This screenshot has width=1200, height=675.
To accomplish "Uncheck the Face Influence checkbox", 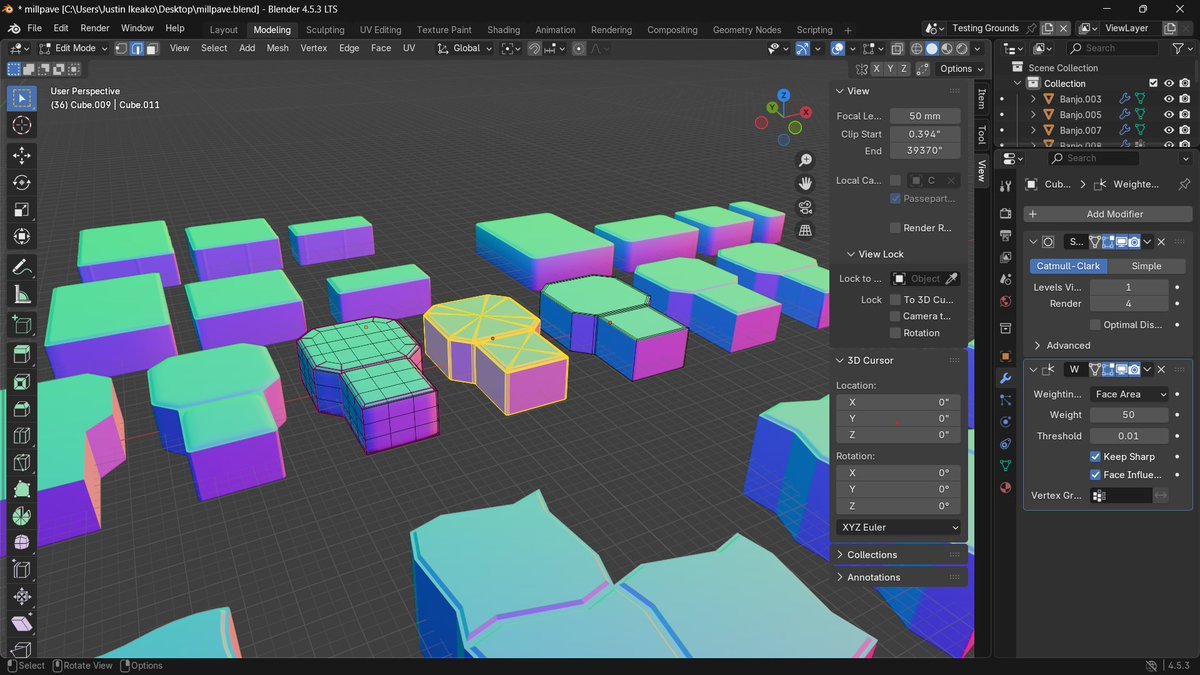I will point(1096,475).
